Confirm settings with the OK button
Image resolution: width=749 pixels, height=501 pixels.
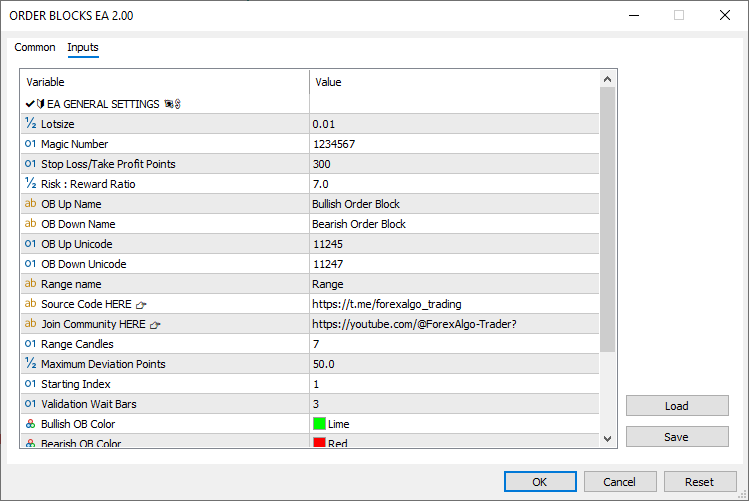pos(540,481)
